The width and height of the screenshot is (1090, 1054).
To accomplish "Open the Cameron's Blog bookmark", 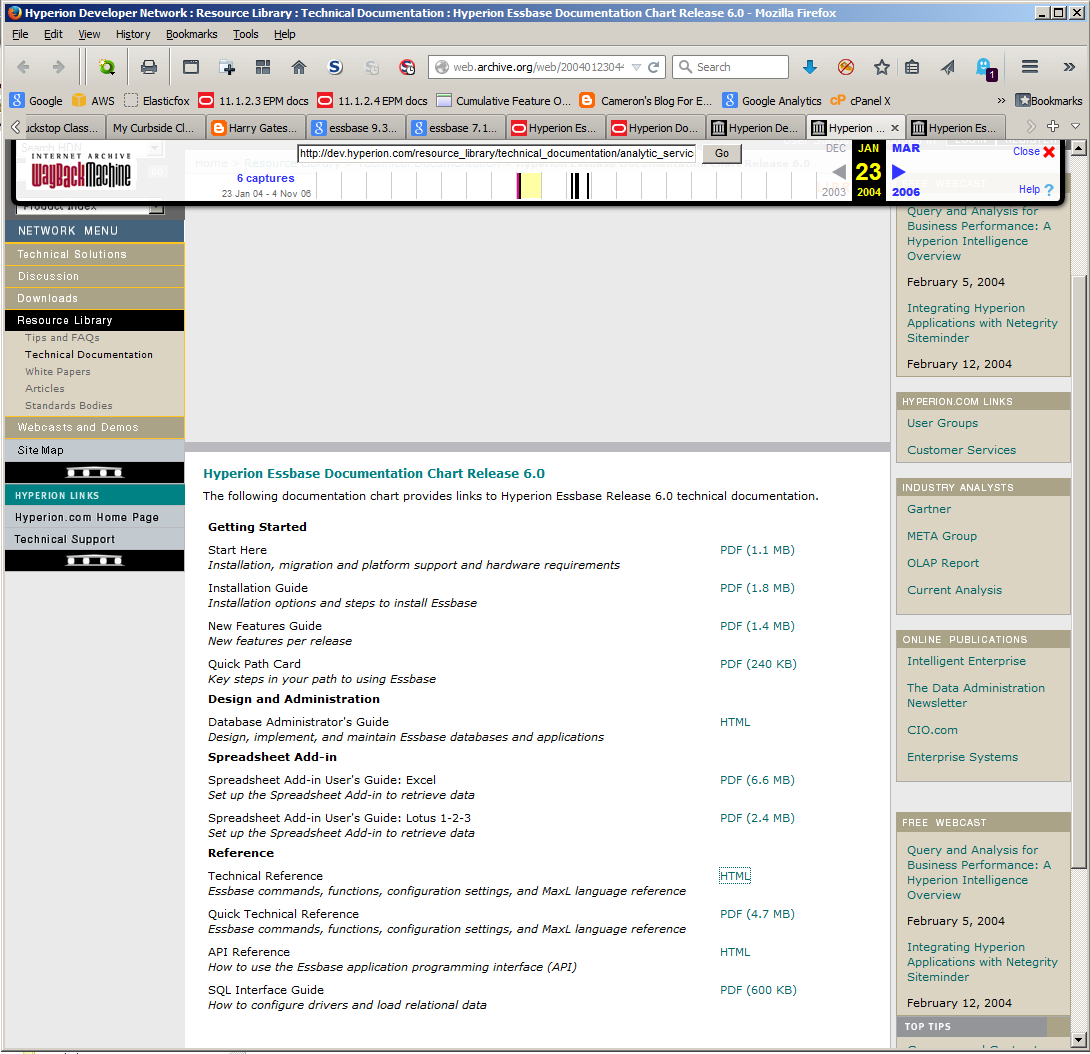I will (646, 101).
